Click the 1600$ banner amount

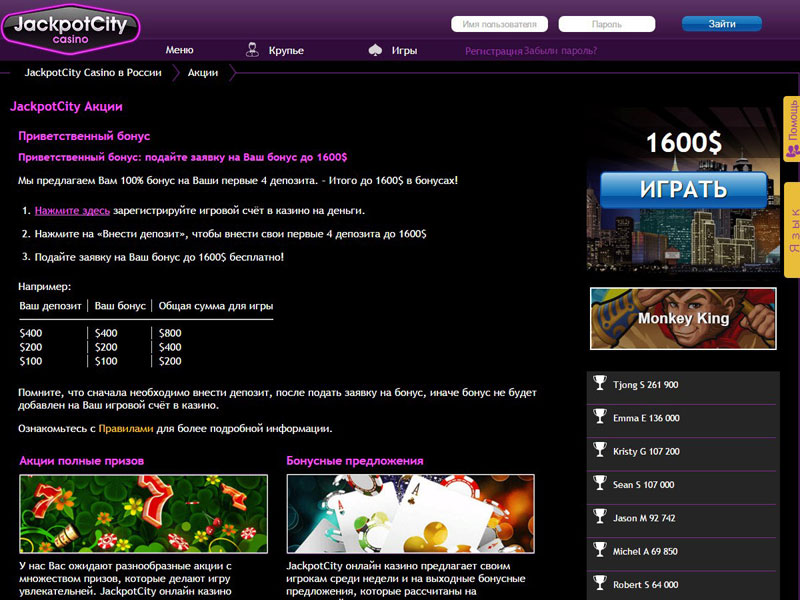(x=684, y=142)
